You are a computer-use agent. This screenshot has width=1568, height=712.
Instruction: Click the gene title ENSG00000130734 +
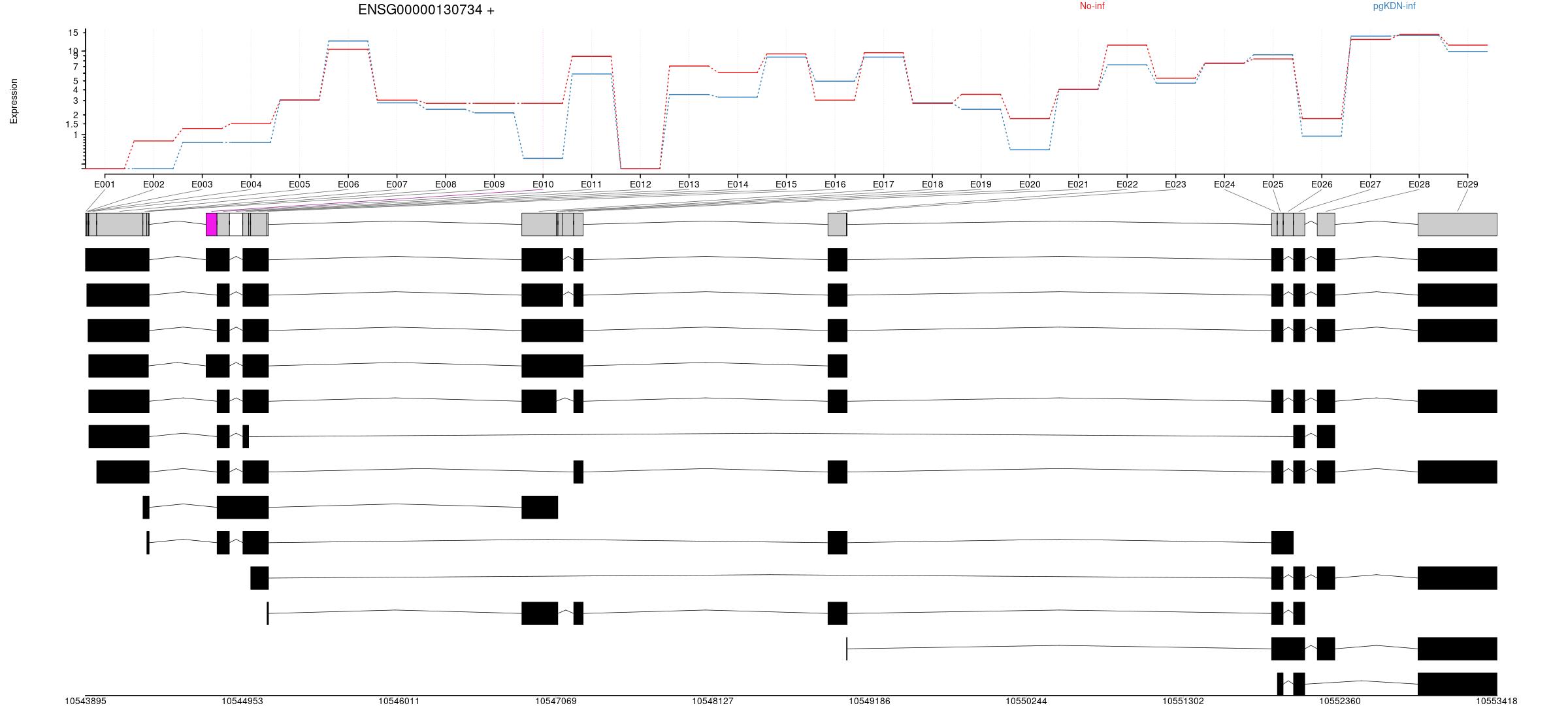pos(426,10)
